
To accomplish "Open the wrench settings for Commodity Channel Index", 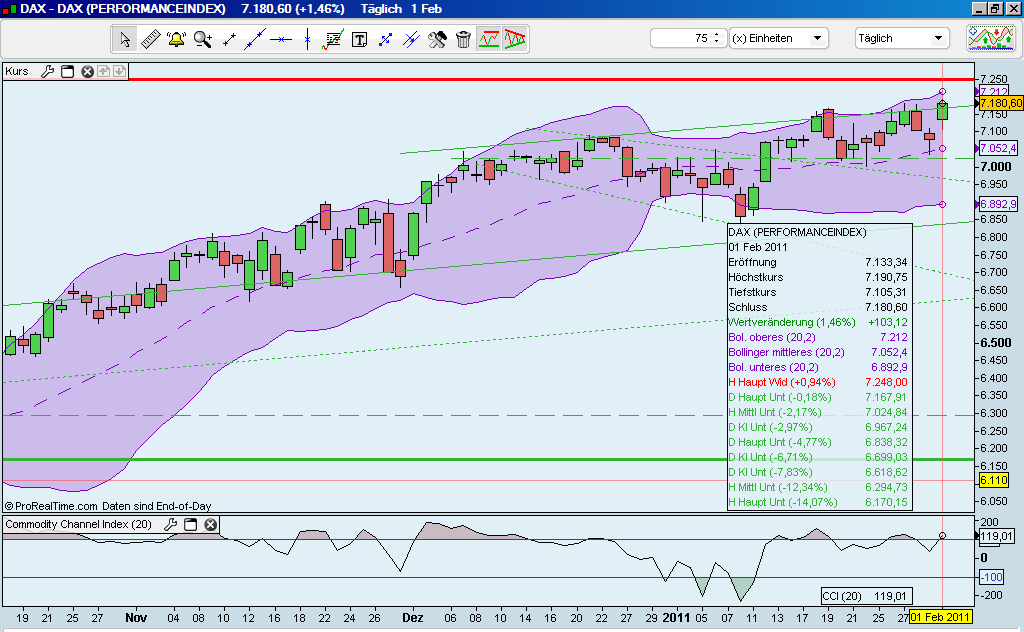I will (170, 524).
